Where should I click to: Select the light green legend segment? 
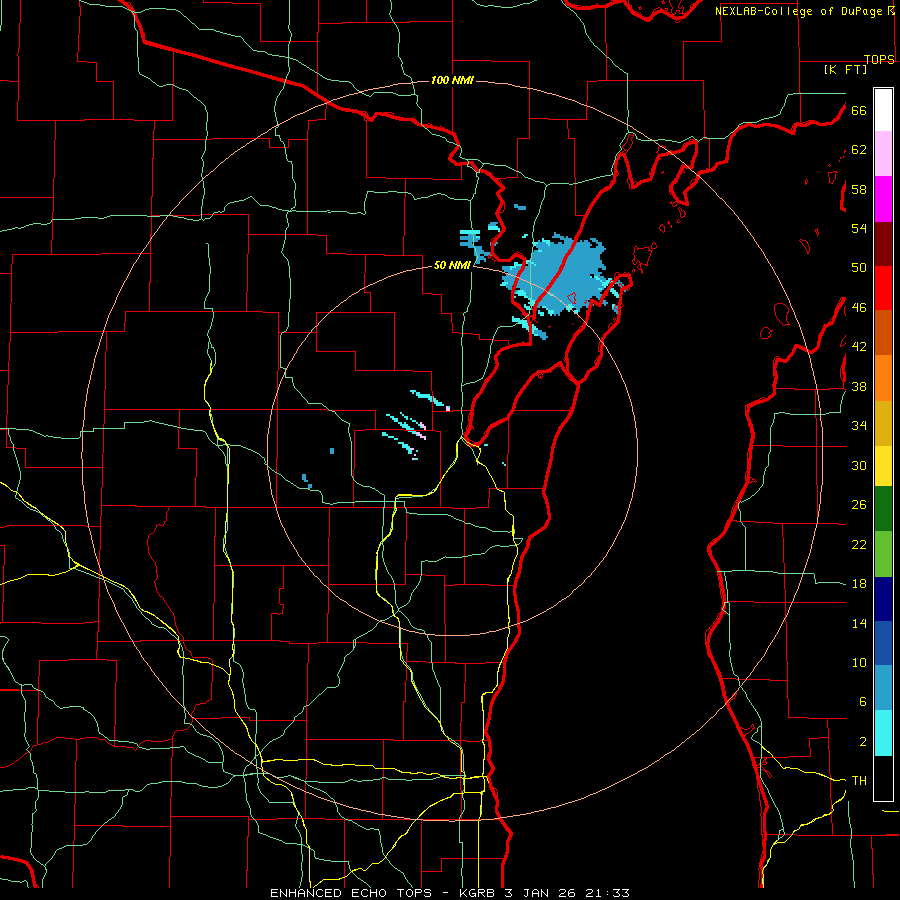tap(883, 554)
